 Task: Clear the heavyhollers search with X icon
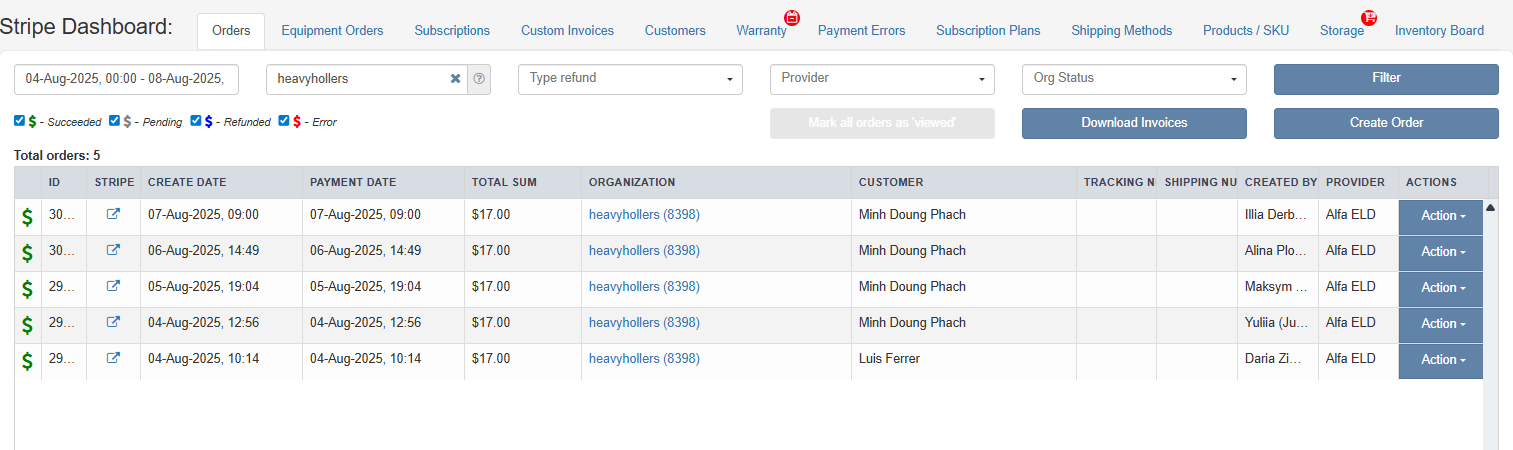[455, 79]
